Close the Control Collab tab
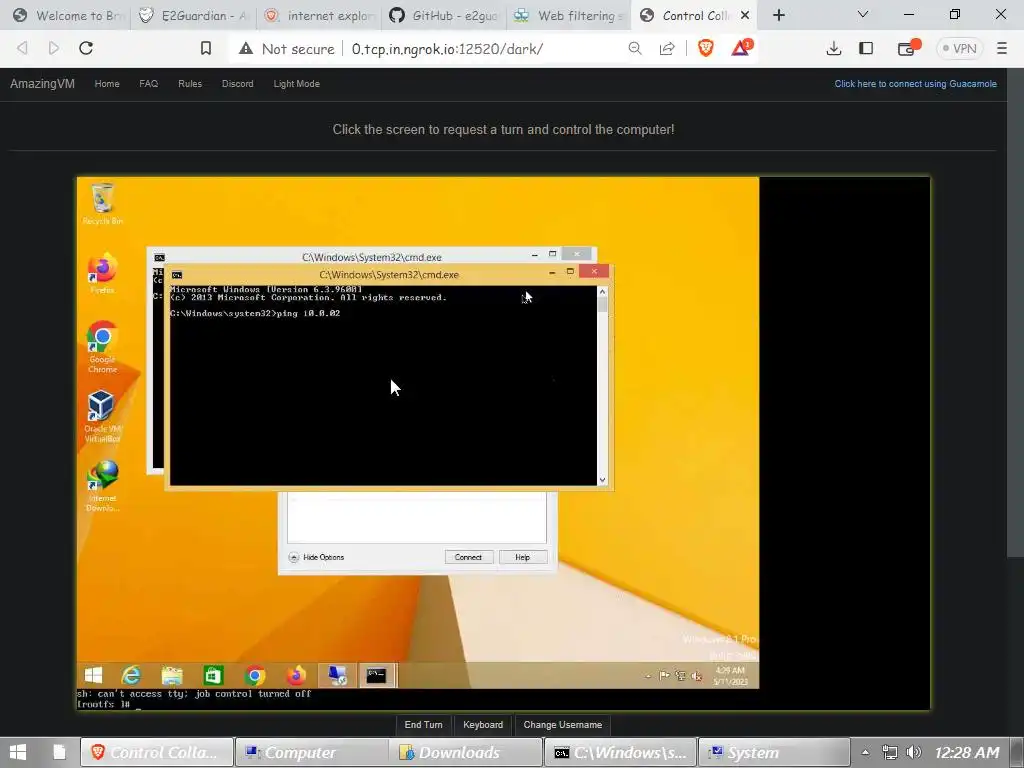The height and width of the screenshot is (768, 1024). [744, 15]
